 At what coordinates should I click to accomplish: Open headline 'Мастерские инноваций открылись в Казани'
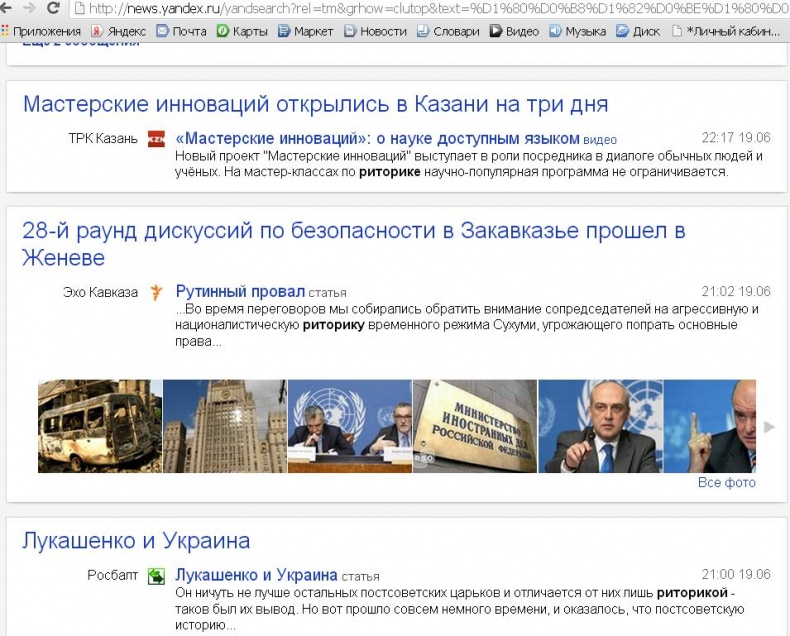315,104
